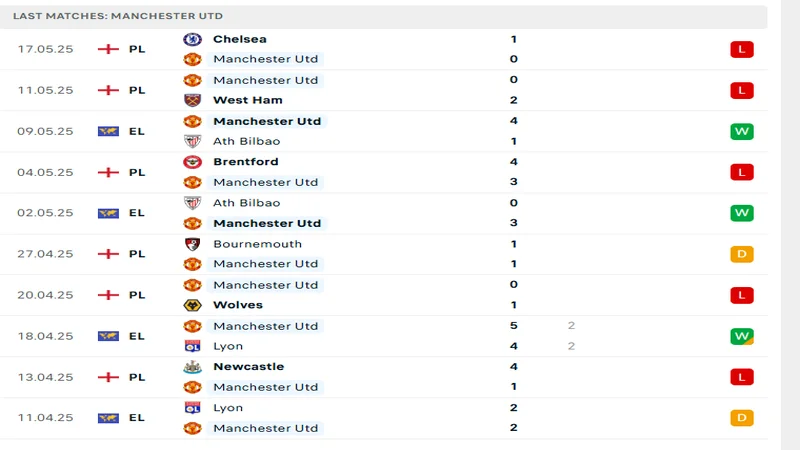Click Lyon's crest in the 18.04.25 match

click(x=192, y=346)
